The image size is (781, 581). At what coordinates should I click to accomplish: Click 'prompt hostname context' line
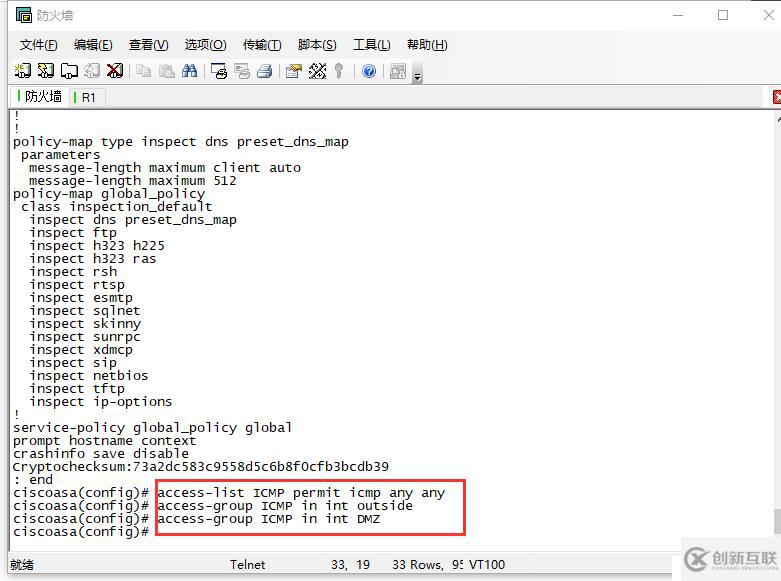coord(105,441)
